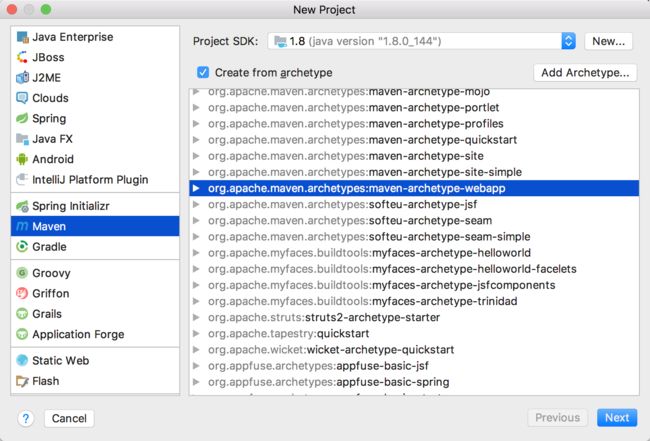Select maven-archetype-site row

point(414,156)
